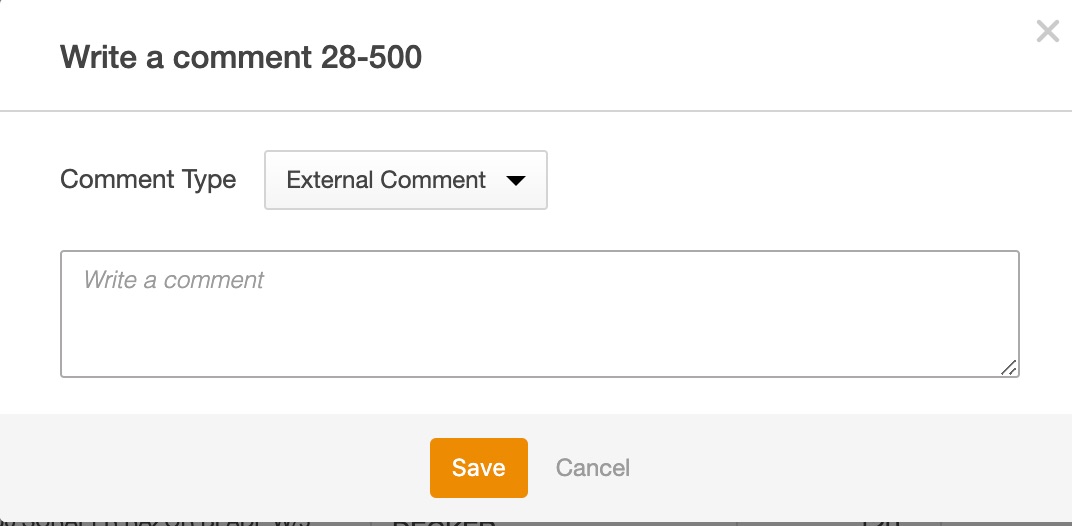Expand the comment type selector arrow
The height and width of the screenshot is (526, 1072).
pyautogui.click(x=516, y=181)
